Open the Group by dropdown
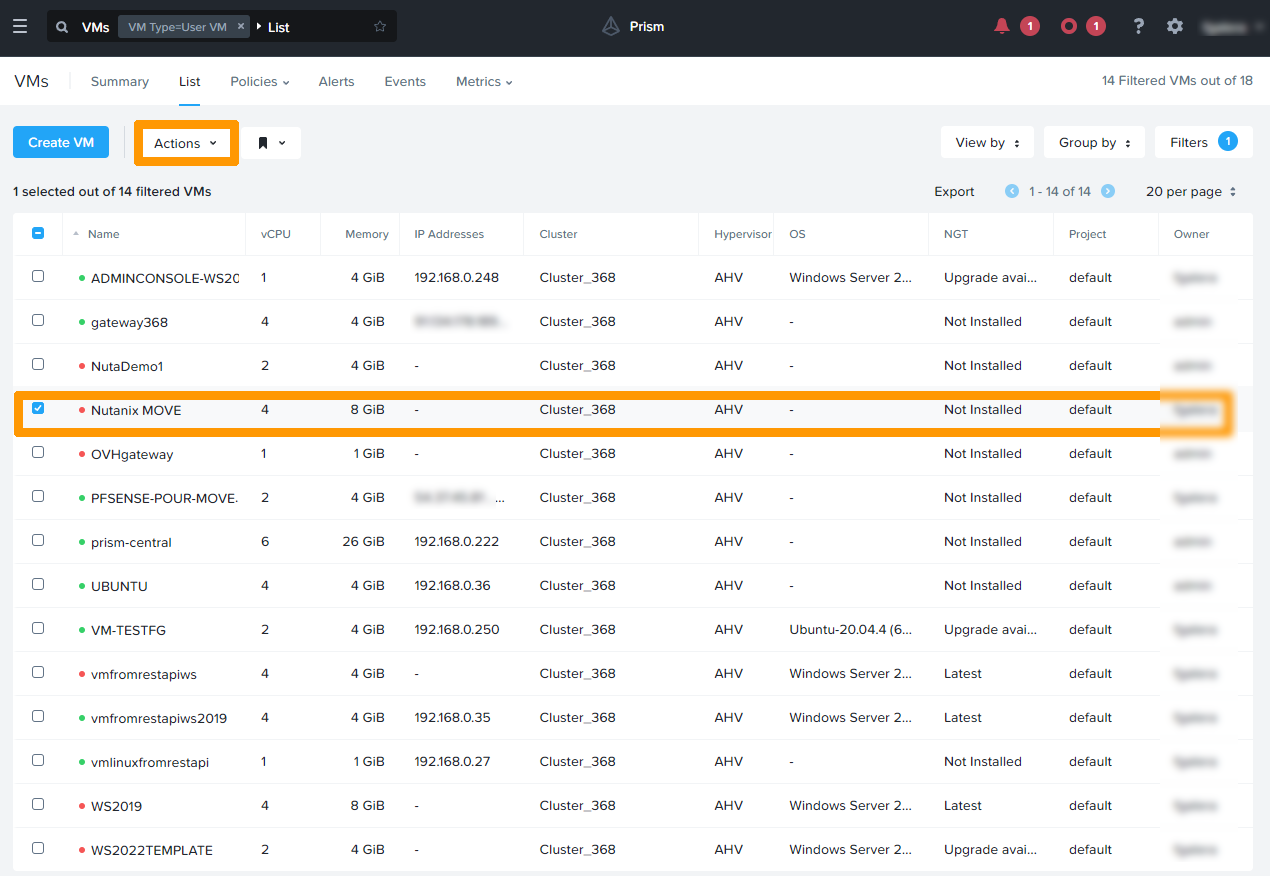1270x876 pixels. point(1094,143)
